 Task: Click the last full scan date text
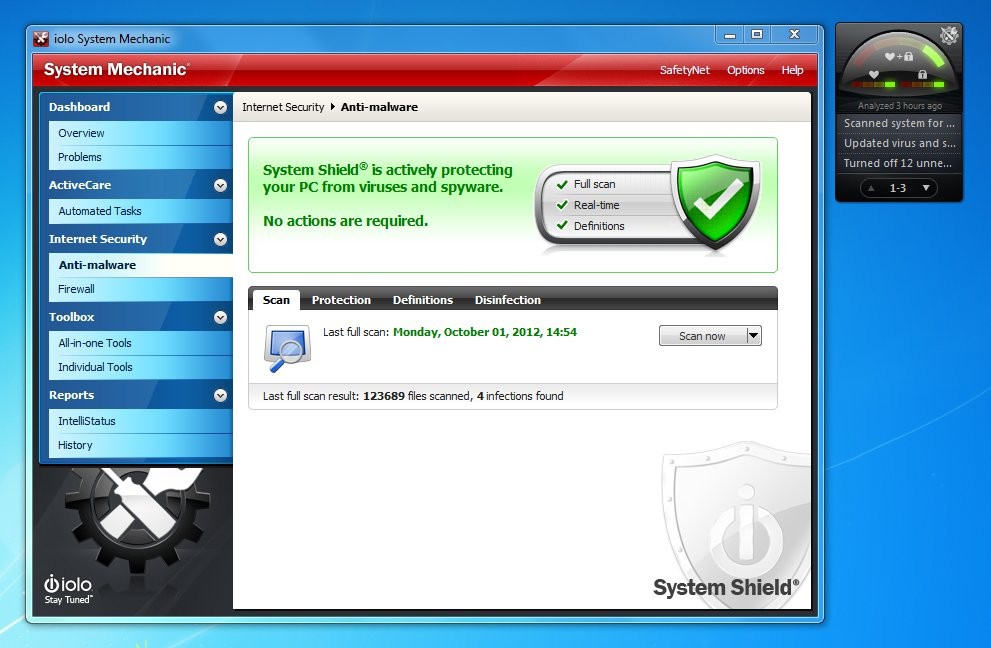(485, 332)
